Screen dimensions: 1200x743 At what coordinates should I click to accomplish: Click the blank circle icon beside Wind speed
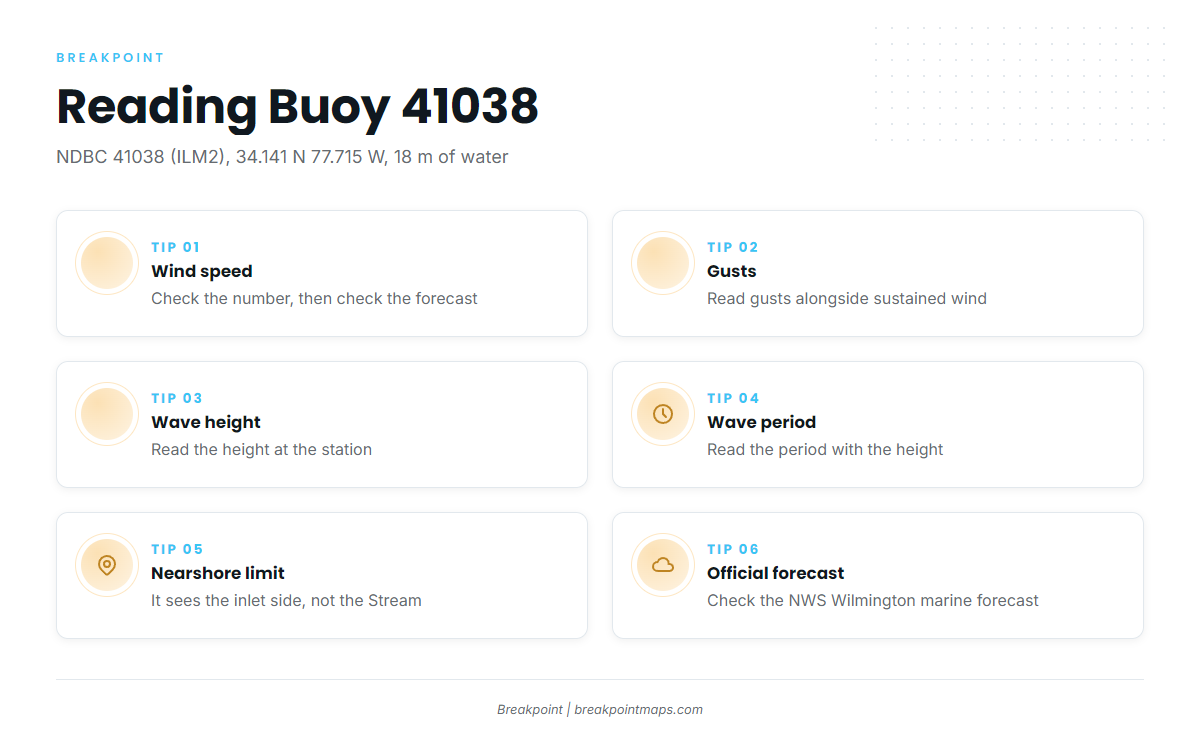tap(107, 263)
